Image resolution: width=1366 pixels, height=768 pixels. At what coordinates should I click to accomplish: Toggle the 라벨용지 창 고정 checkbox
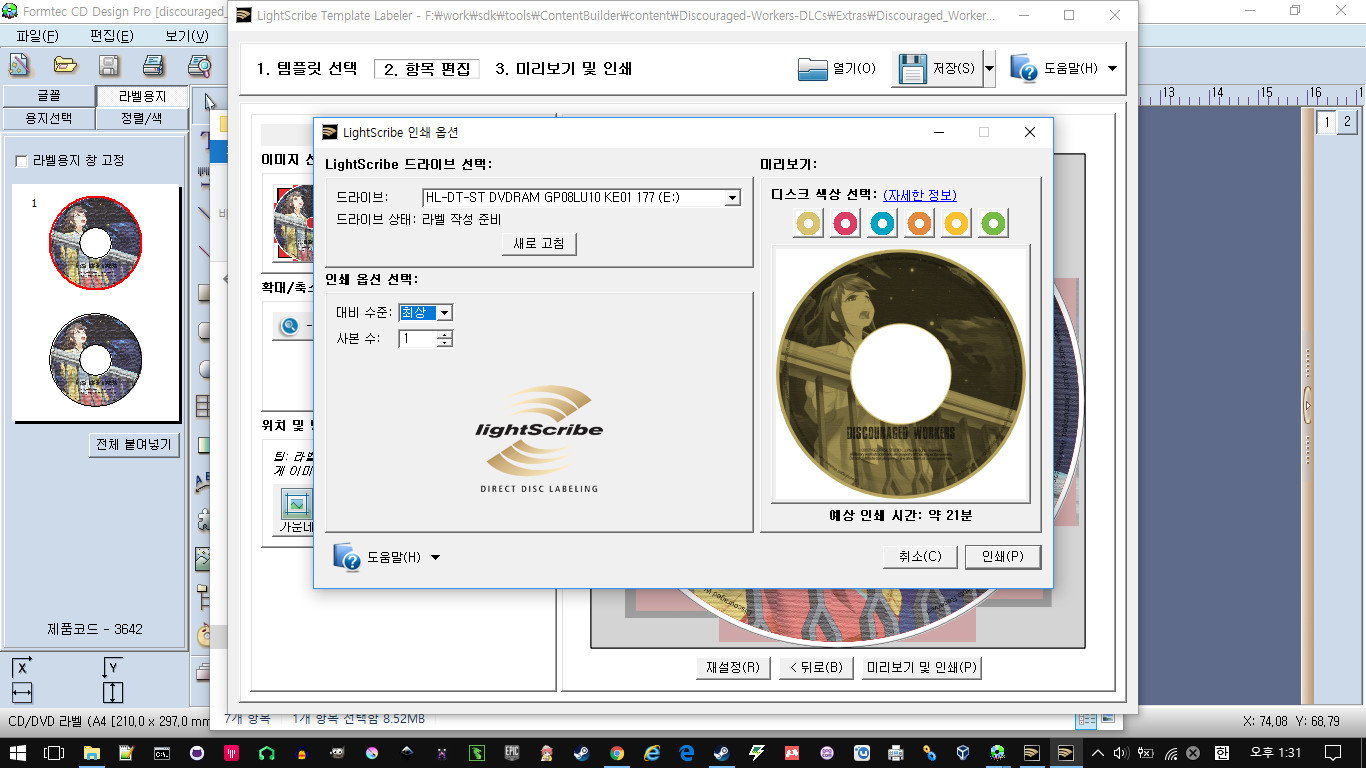(21, 161)
